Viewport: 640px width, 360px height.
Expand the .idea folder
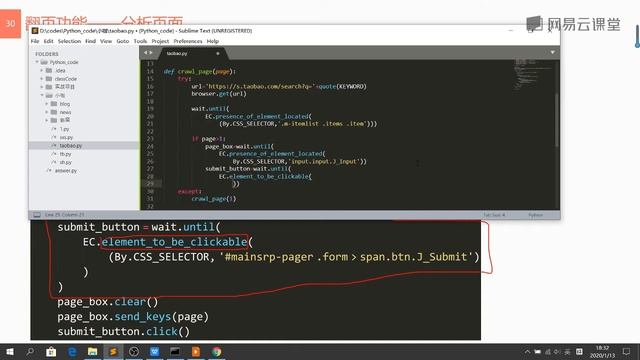pyautogui.click(x=42, y=70)
